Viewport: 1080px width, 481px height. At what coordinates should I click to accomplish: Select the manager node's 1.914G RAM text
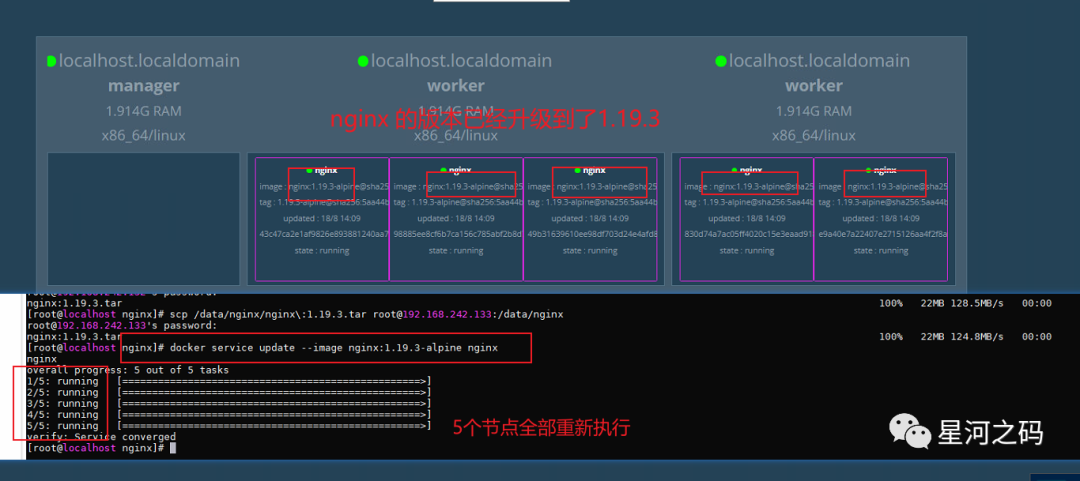point(143,111)
